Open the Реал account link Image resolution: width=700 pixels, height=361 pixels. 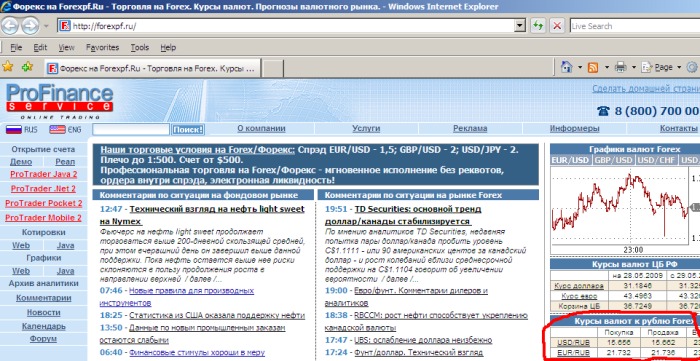(65, 162)
